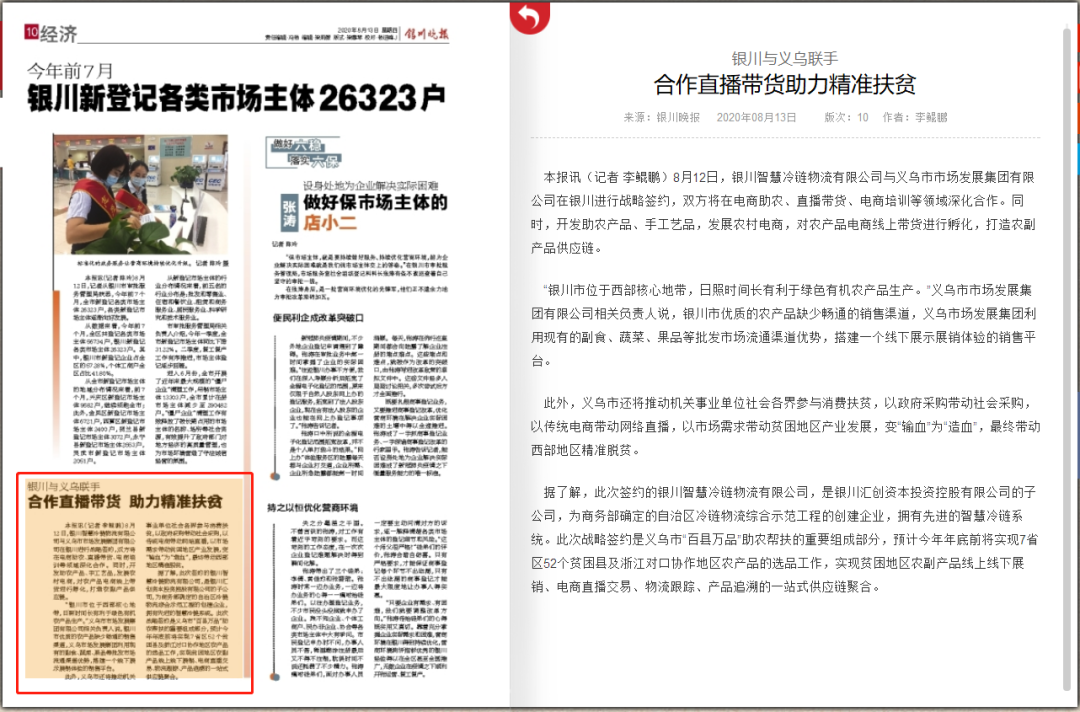
Task: Click the author name 李鲲鹏
Action: click(937, 117)
